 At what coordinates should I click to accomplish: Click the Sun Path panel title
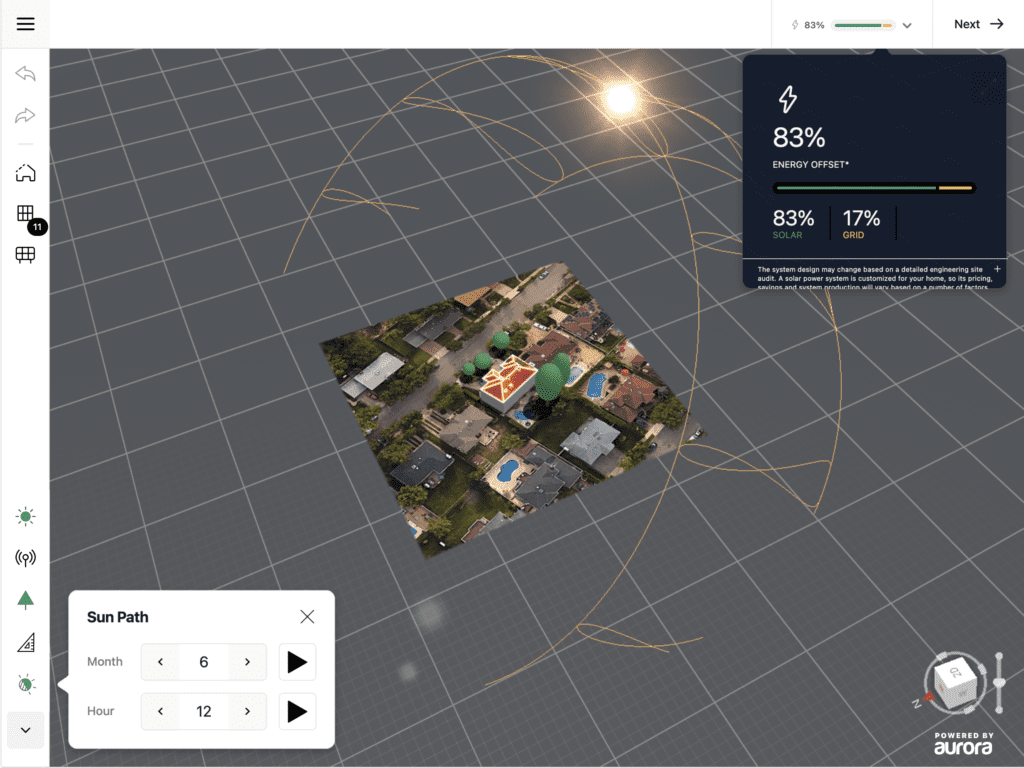(x=118, y=617)
